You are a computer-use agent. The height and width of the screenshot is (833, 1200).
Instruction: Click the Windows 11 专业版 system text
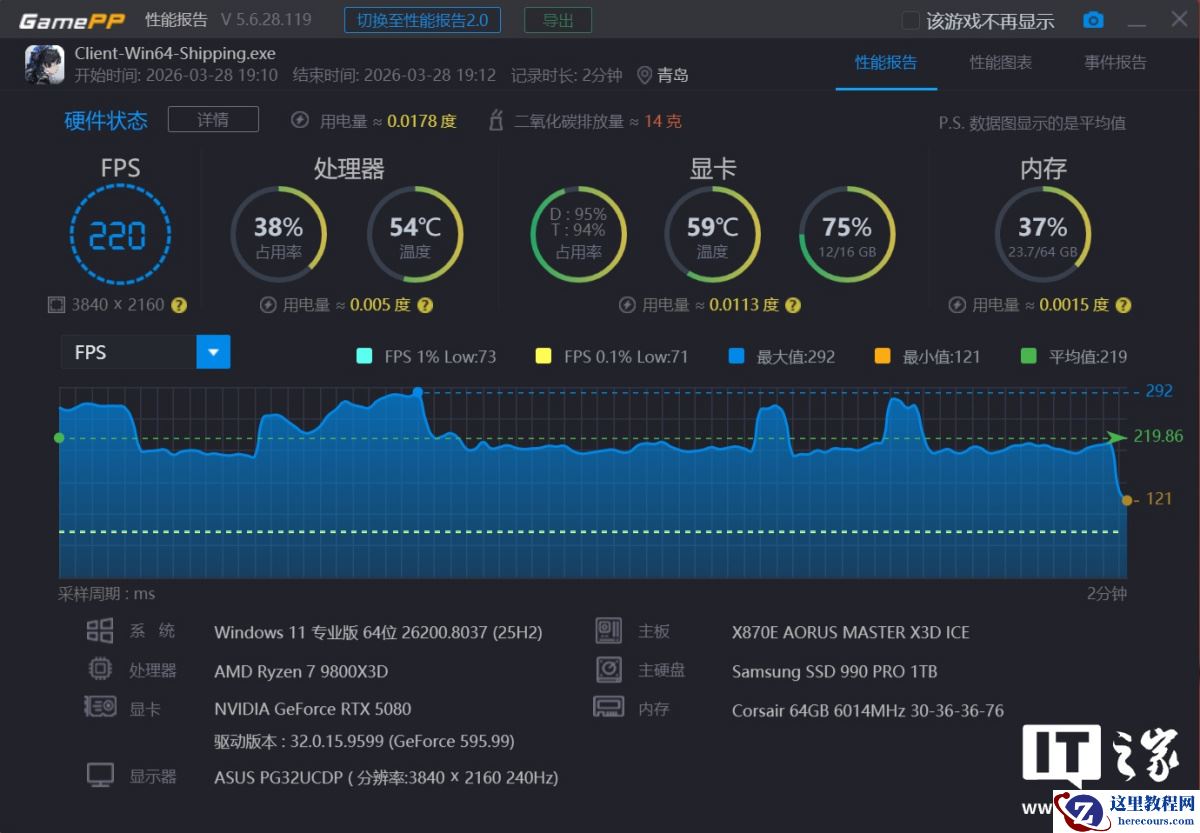pyautogui.click(x=378, y=632)
